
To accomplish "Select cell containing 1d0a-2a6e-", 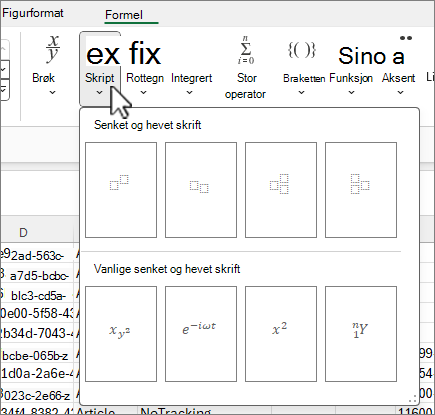I will tap(37, 373).
